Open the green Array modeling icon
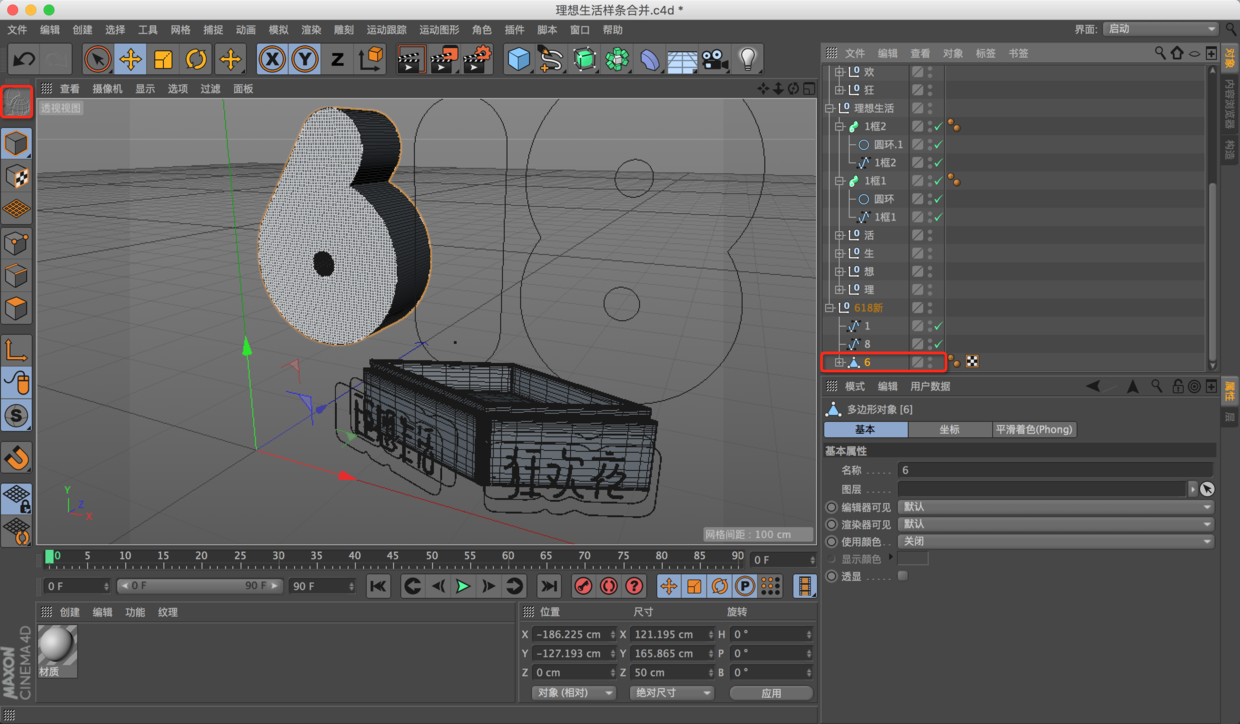Image resolution: width=1240 pixels, height=724 pixels. point(617,59)
